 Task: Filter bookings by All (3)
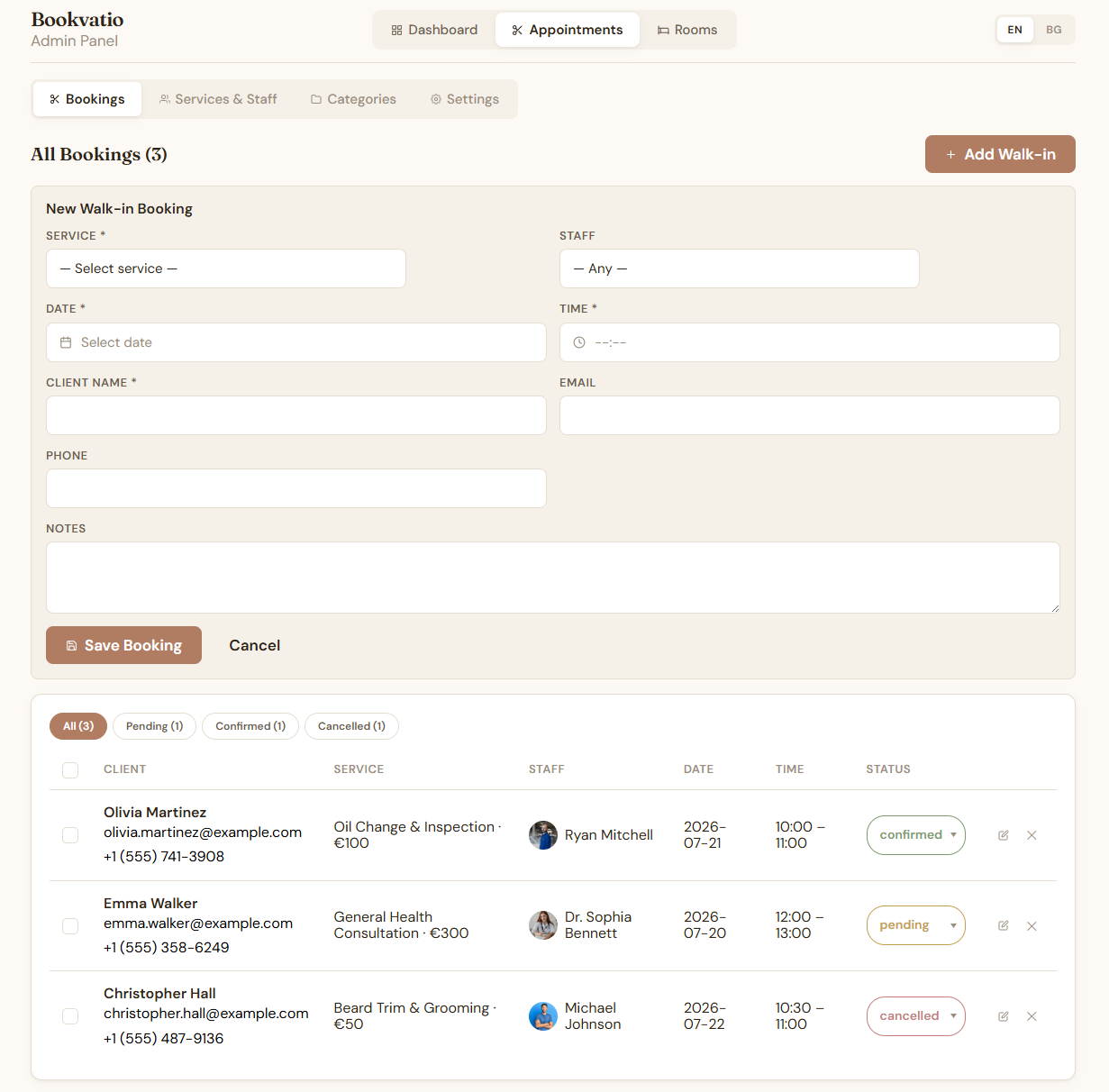tap(78, 726)
